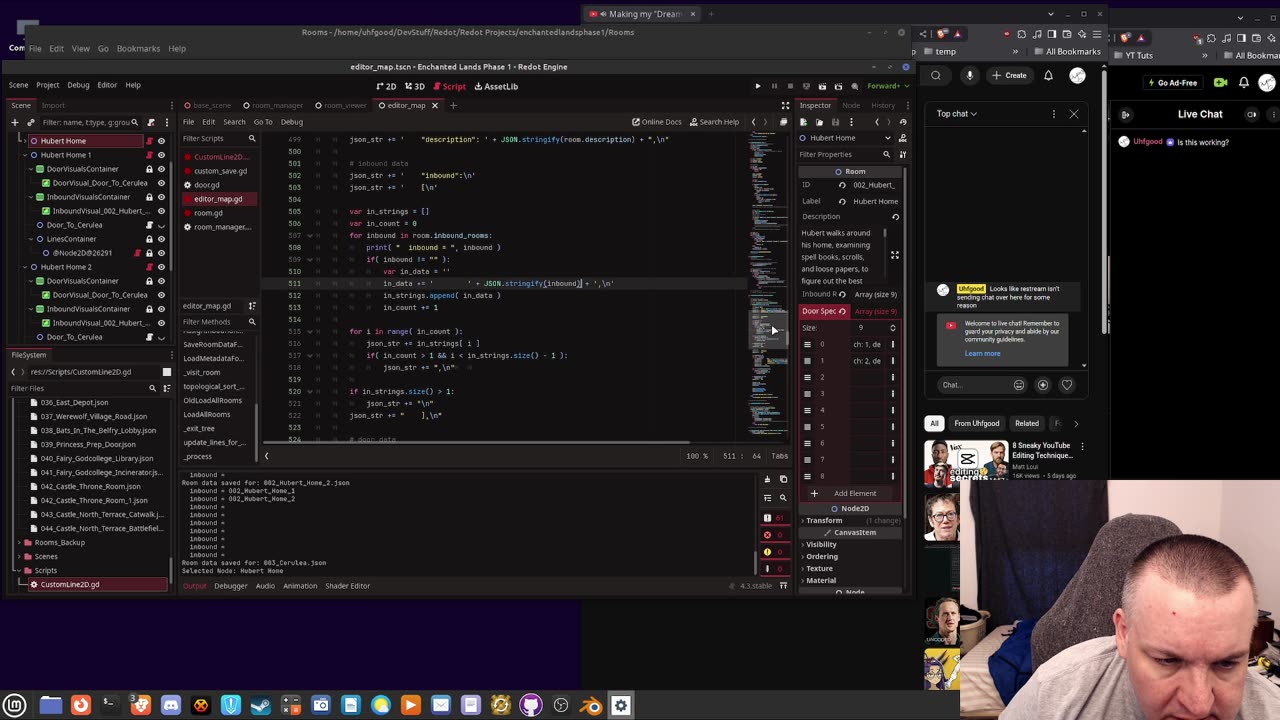The height and width of the screenshot is (720, 1280).
Task: Hide the @Node2D@26291 node
Action: click(x=161, y=253)
